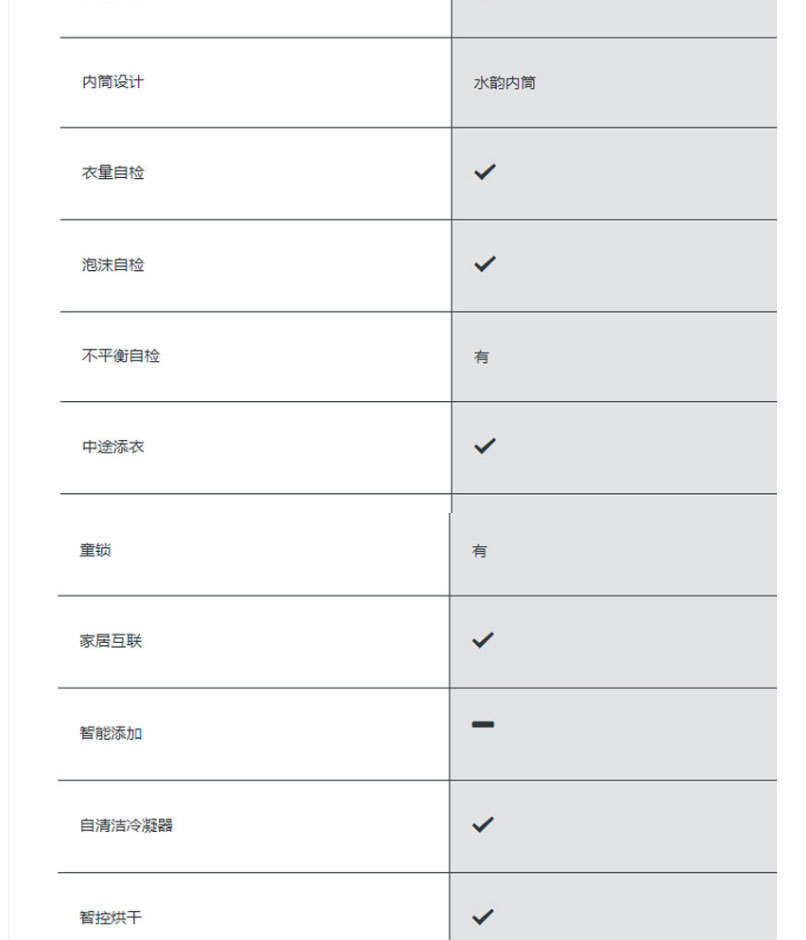
Task: Click the 智能添加 feature label
Action: pos(111,733)
